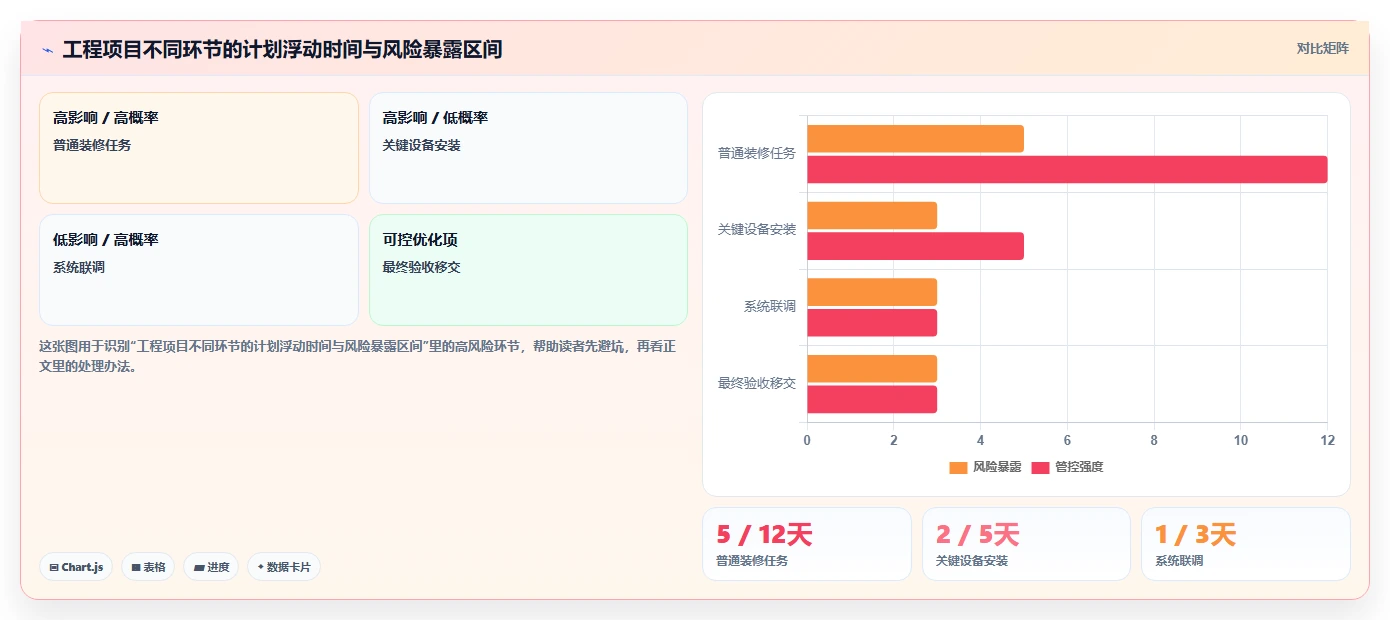The height and width of the screenshot is (620, 1390).
Task: Click the 对比矩阵 label in header
Action: [x=1322, y=48]
